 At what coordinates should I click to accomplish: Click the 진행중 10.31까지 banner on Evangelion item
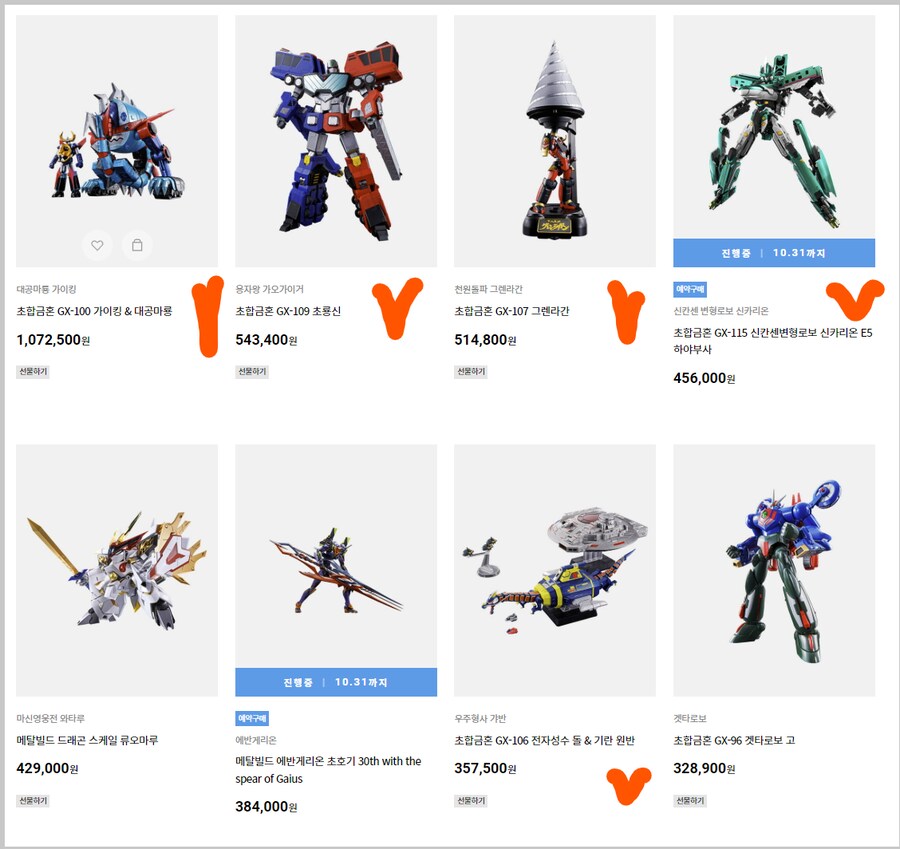coord(336,682)
